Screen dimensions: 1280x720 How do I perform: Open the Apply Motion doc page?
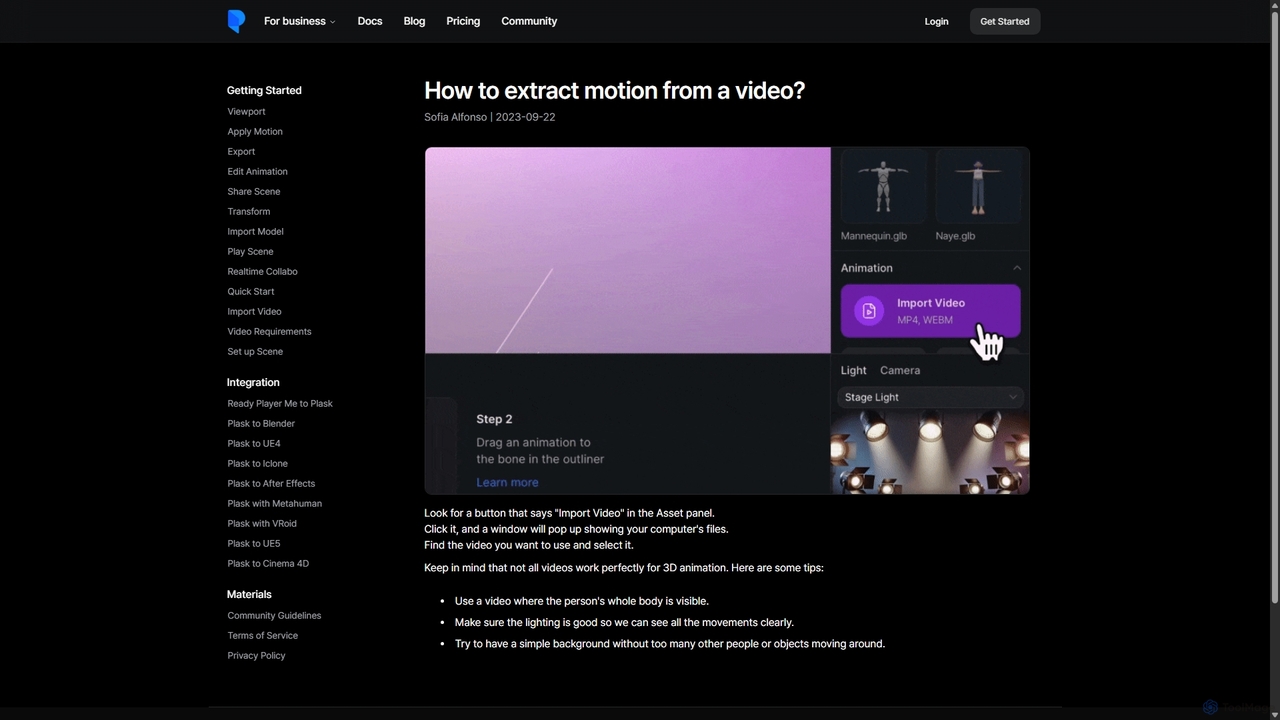pos(255,132)
